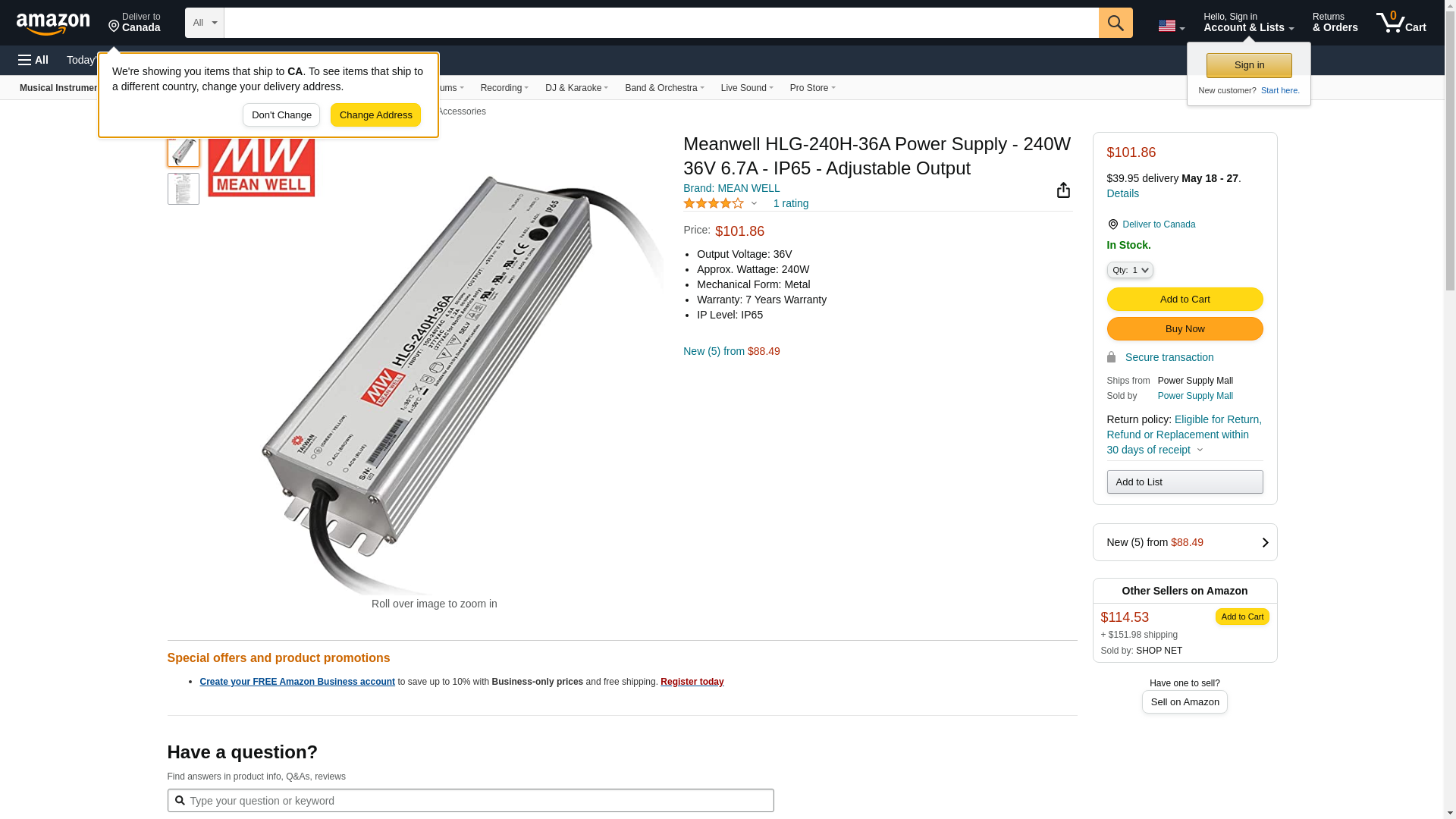Image resolution: width=1456 pixels, height=819 pixels.
Task: Open the All hamburger menu
Action: (33, 60)
